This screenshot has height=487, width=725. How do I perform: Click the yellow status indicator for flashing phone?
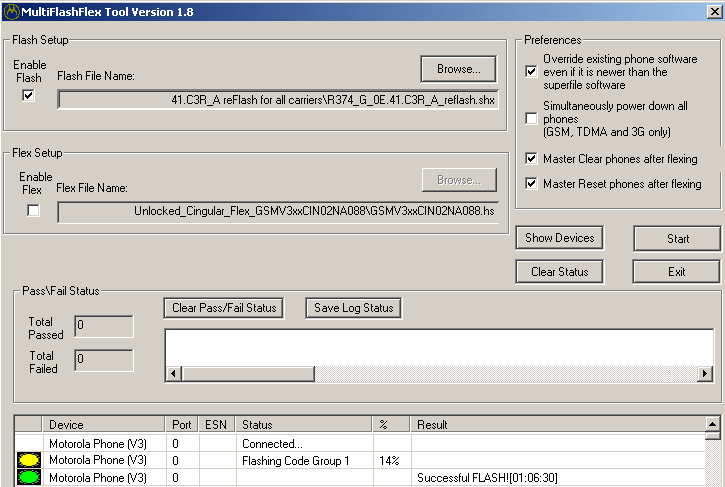coord(29,460)
